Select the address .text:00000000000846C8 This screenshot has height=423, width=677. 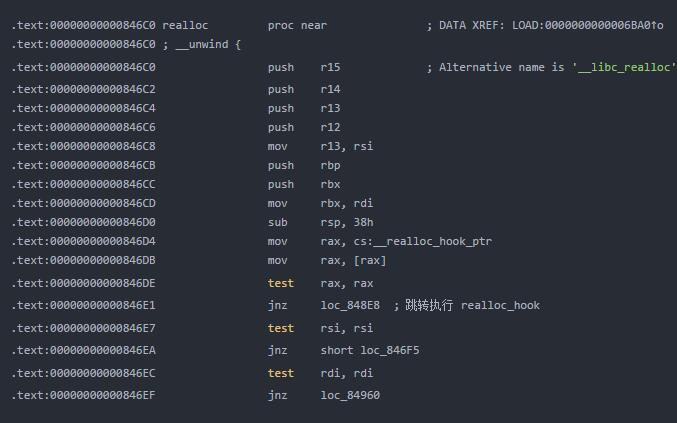(x=84, y=146)
